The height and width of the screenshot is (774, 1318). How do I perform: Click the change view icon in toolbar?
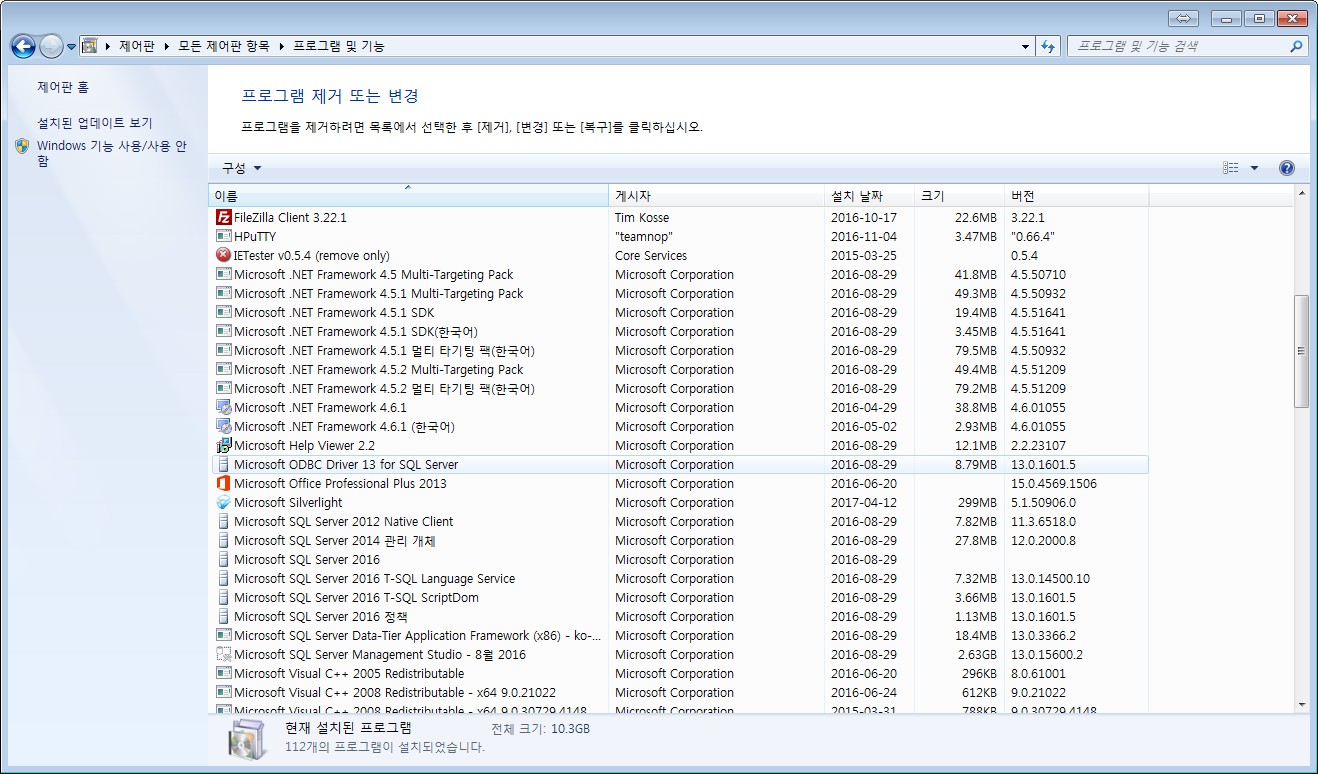pyautogui.click(x=1231, y=168)
